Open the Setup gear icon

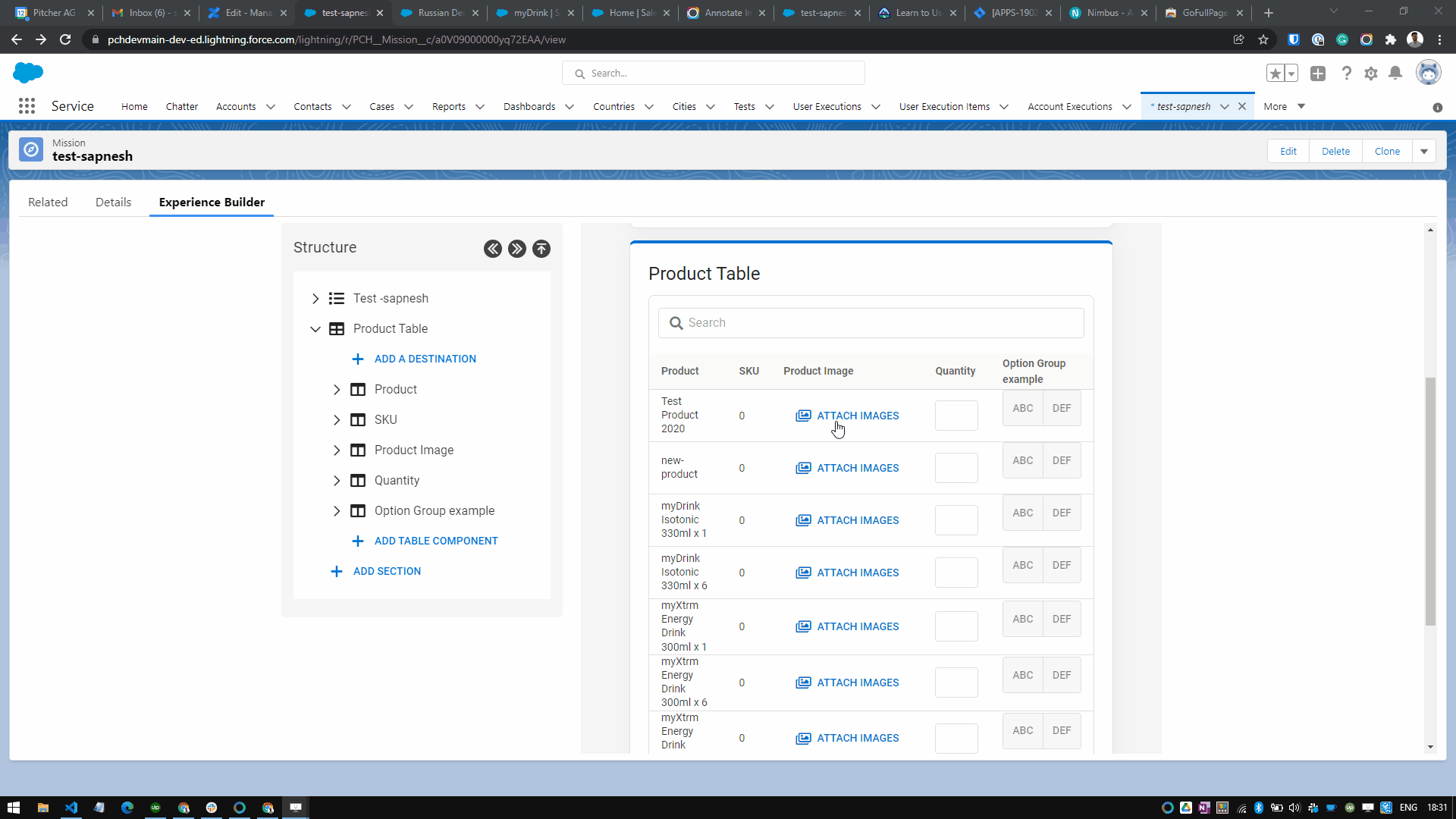coord(1371,74)
